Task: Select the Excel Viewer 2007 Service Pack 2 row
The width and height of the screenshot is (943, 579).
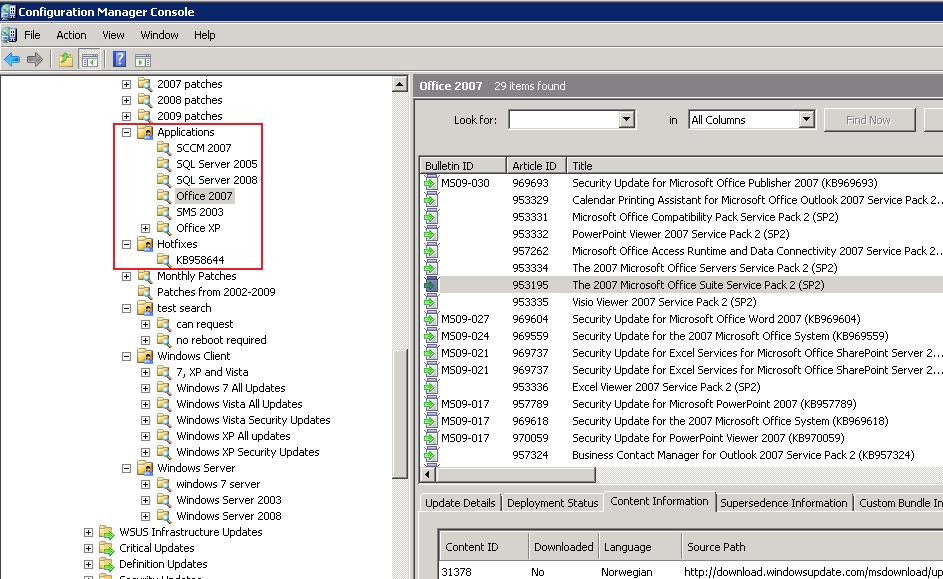Action: (x=681, y=387)
